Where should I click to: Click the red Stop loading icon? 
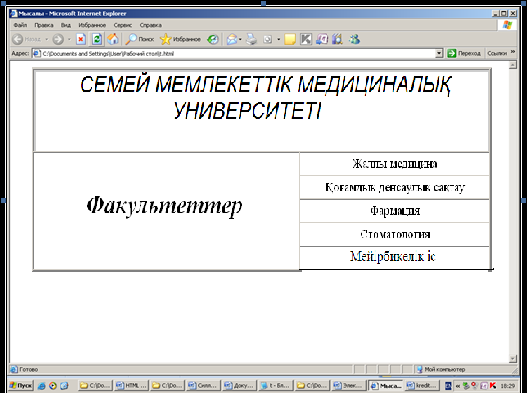point(81,39)
